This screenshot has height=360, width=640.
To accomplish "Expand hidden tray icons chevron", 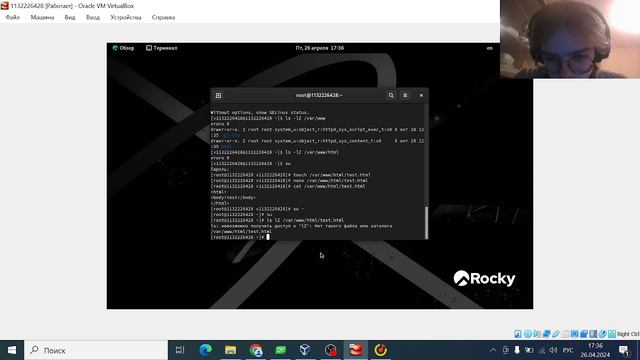I will [x=493, y=350].
